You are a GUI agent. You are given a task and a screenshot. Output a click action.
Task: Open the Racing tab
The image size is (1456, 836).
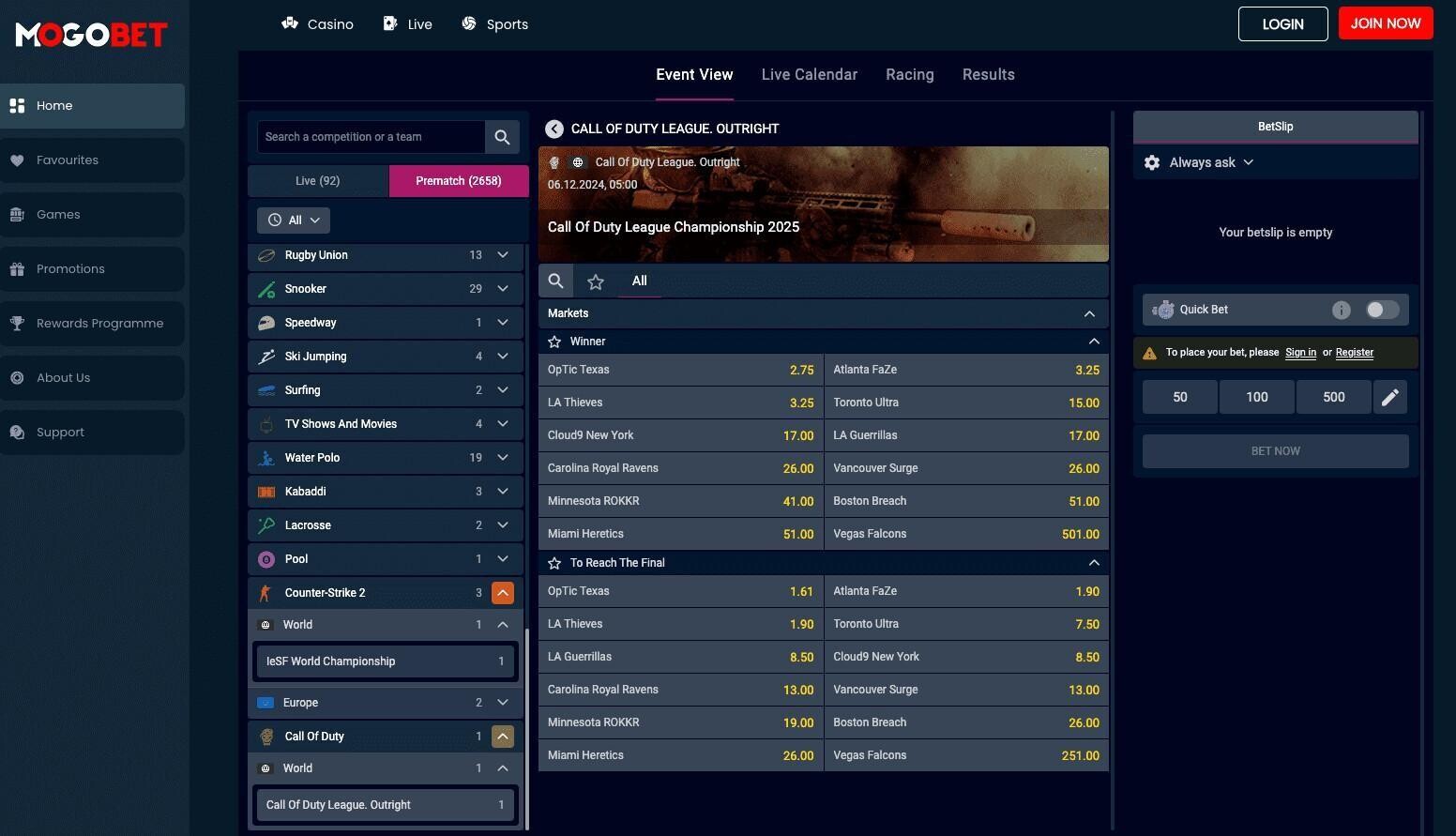coord(910,75)
